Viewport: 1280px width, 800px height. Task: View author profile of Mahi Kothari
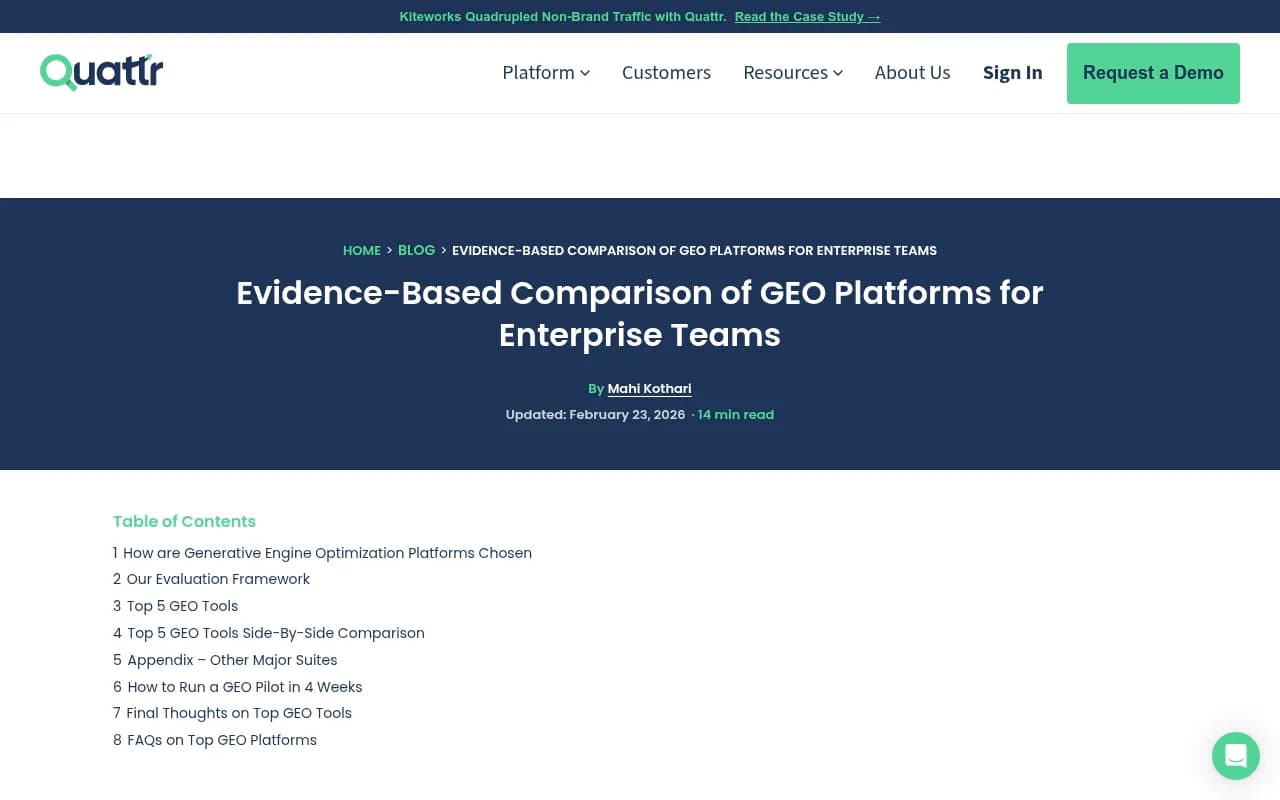pyautogui.click(x=649, y=388)
